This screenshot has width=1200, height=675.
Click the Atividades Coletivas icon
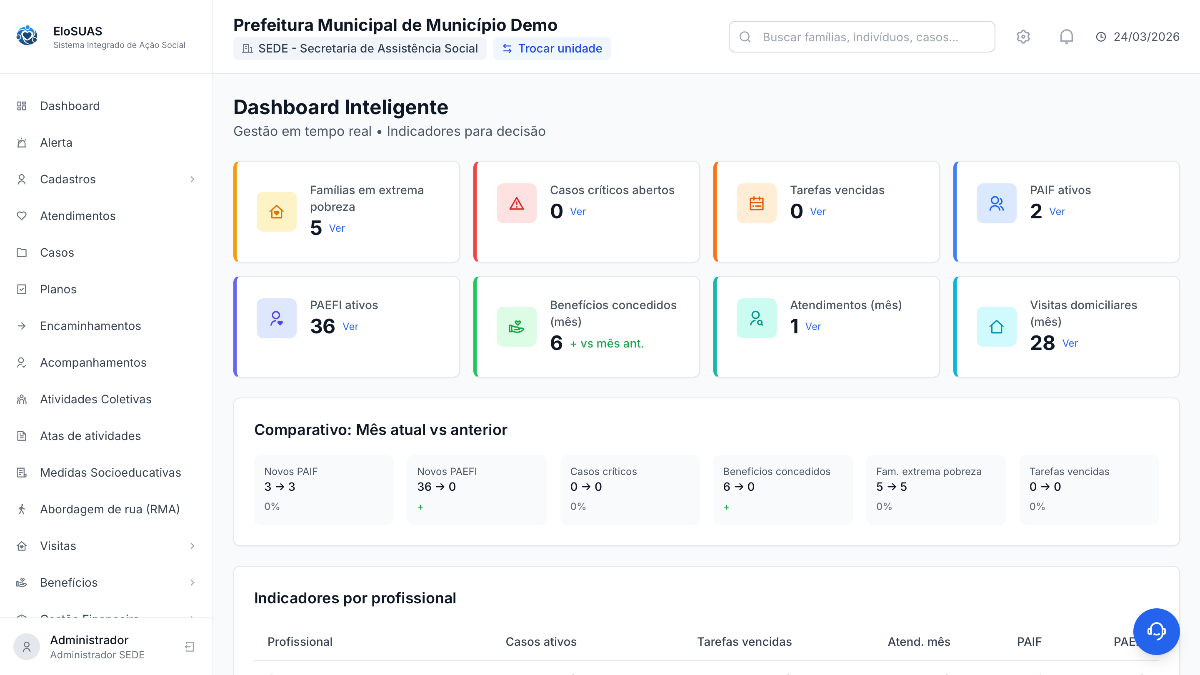tap(20, 399)
